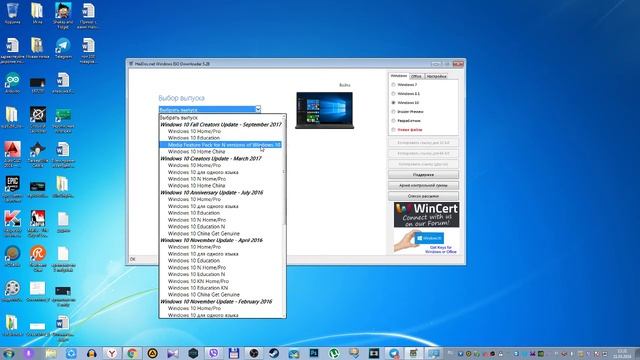
Task: Click the Windows Start orb
Action: click(8, 353)
